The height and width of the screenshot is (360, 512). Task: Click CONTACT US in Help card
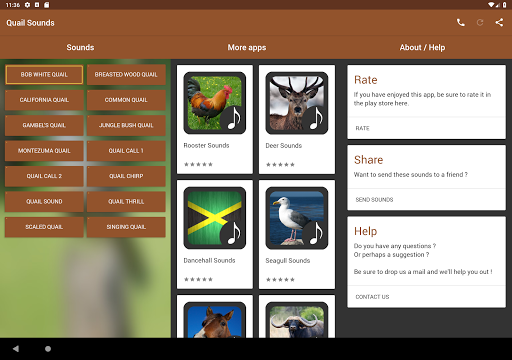pos(372,297)
